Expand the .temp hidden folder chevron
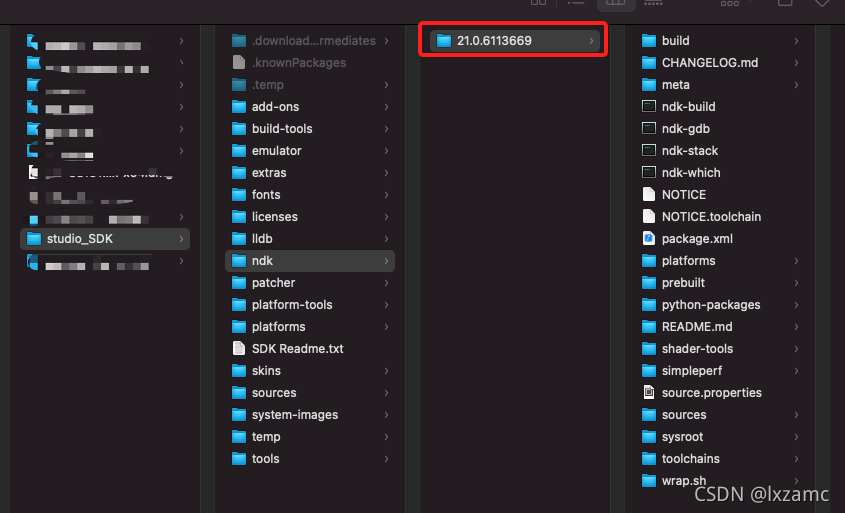 [x=386, y=85]
